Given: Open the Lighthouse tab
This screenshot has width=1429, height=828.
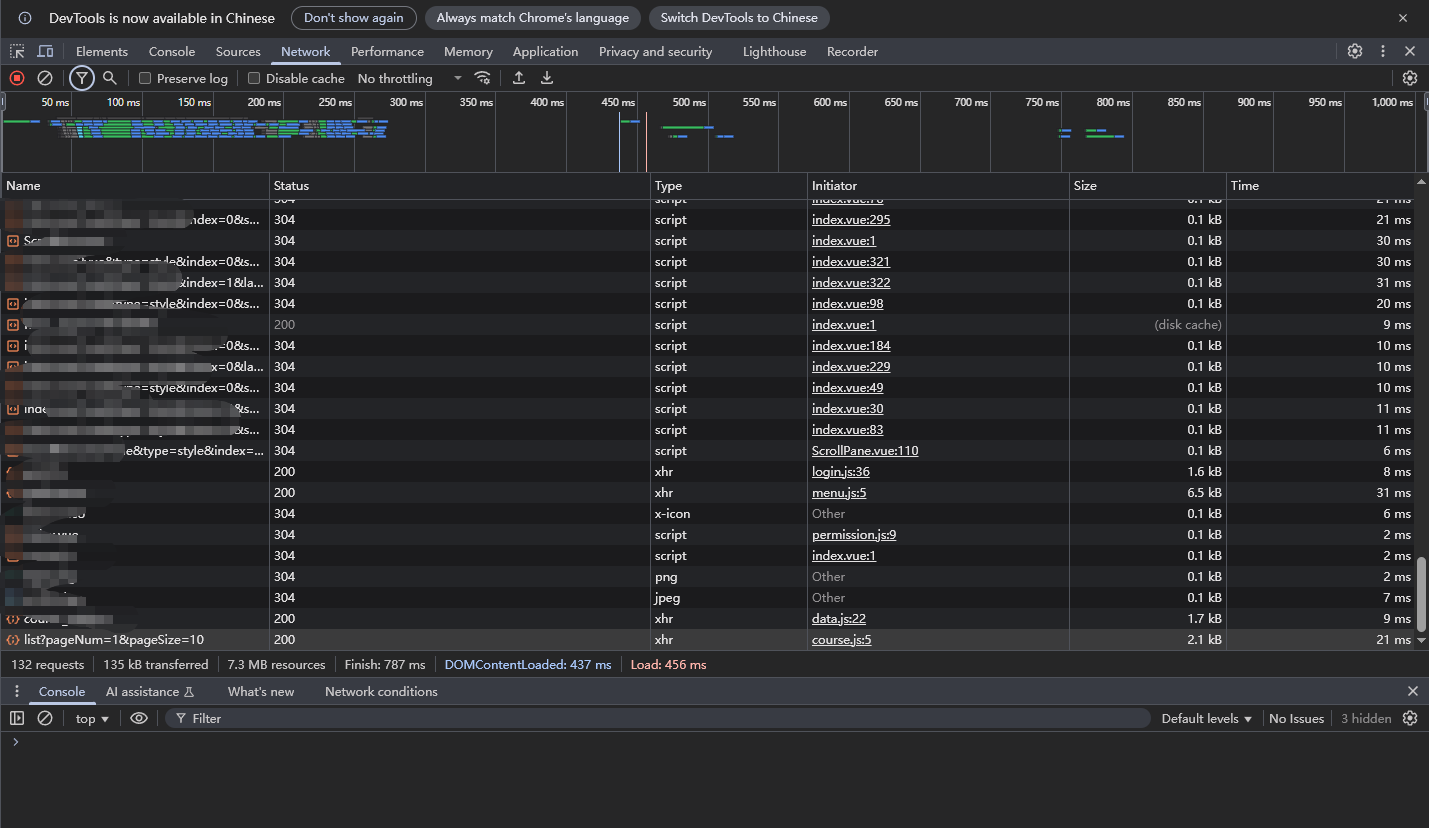Looking at the screenshot, I should pos(774,51).
